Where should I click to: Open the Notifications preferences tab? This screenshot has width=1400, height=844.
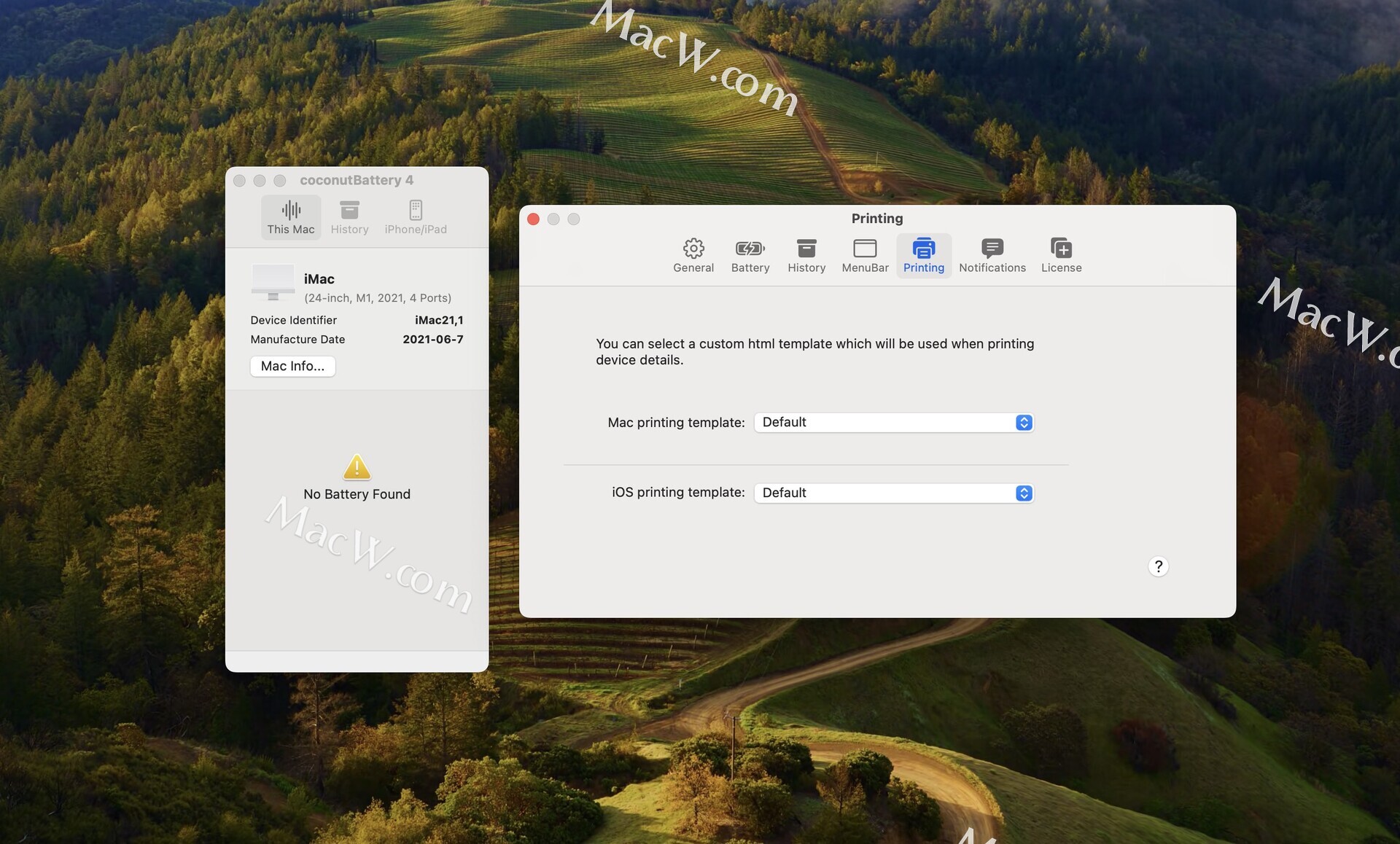pyautogui.click(x=992, y=256)
